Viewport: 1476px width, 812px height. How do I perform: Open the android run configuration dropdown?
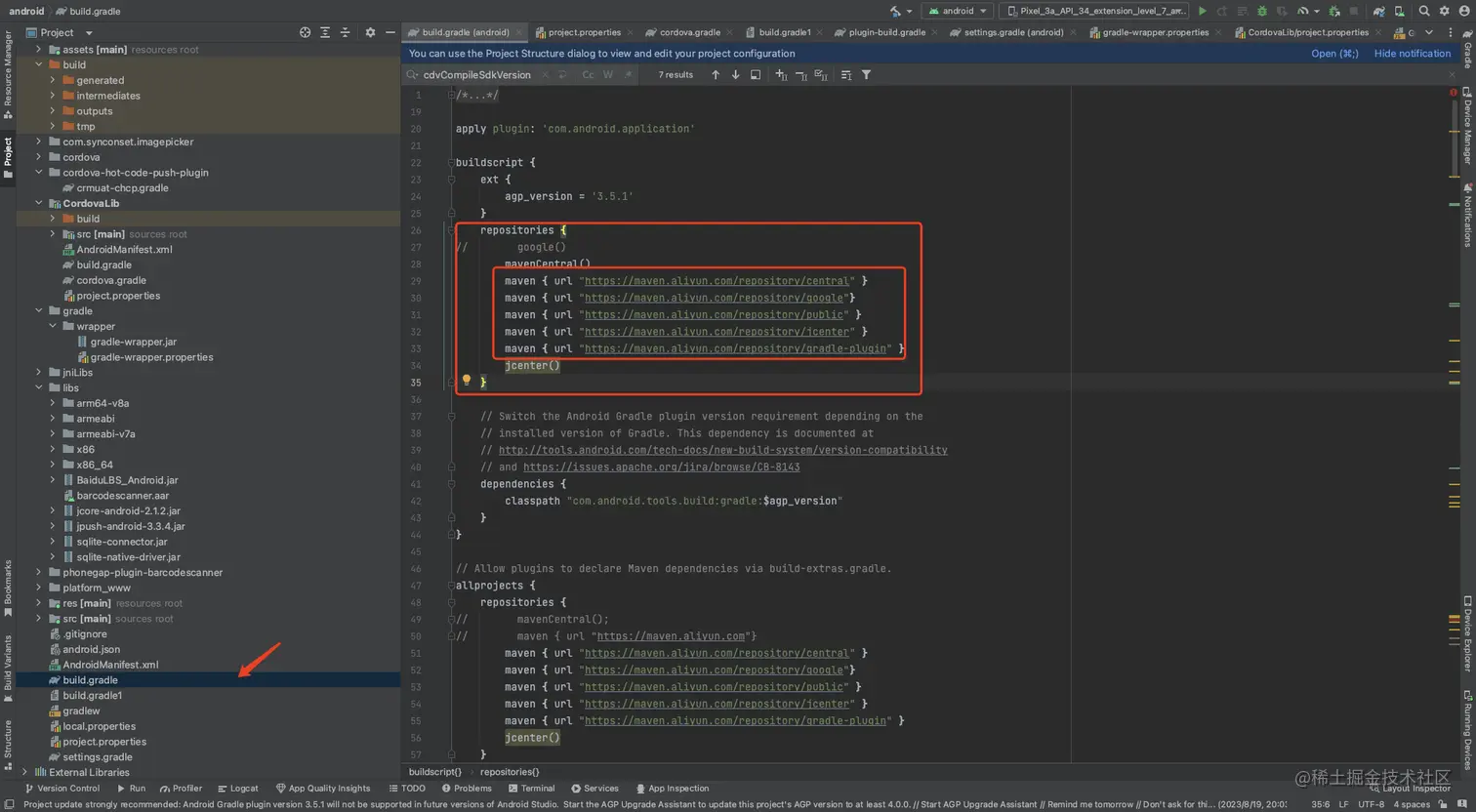[957, 11]
